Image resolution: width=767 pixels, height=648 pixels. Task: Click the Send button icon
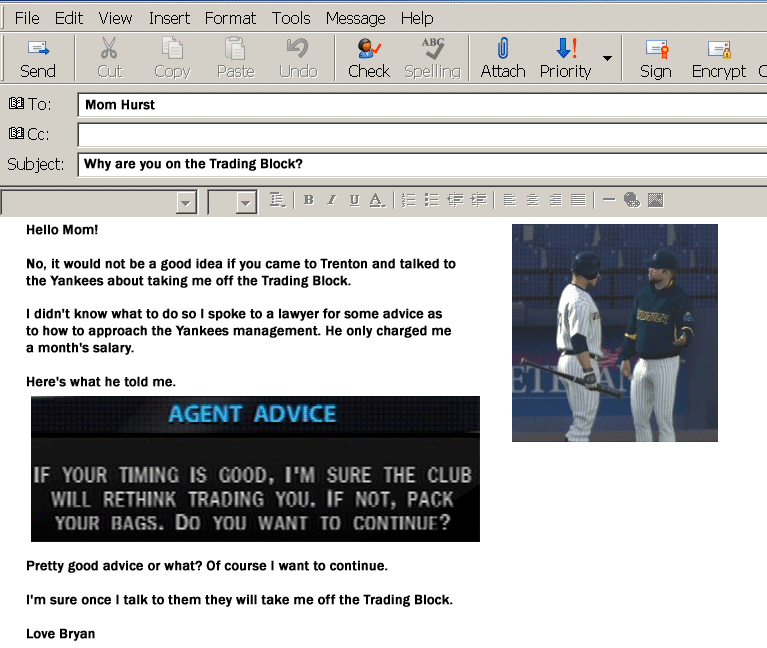pos(38,48)
